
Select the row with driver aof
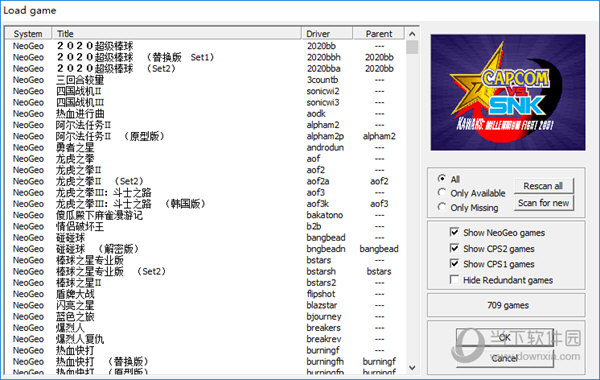(205, 159)
